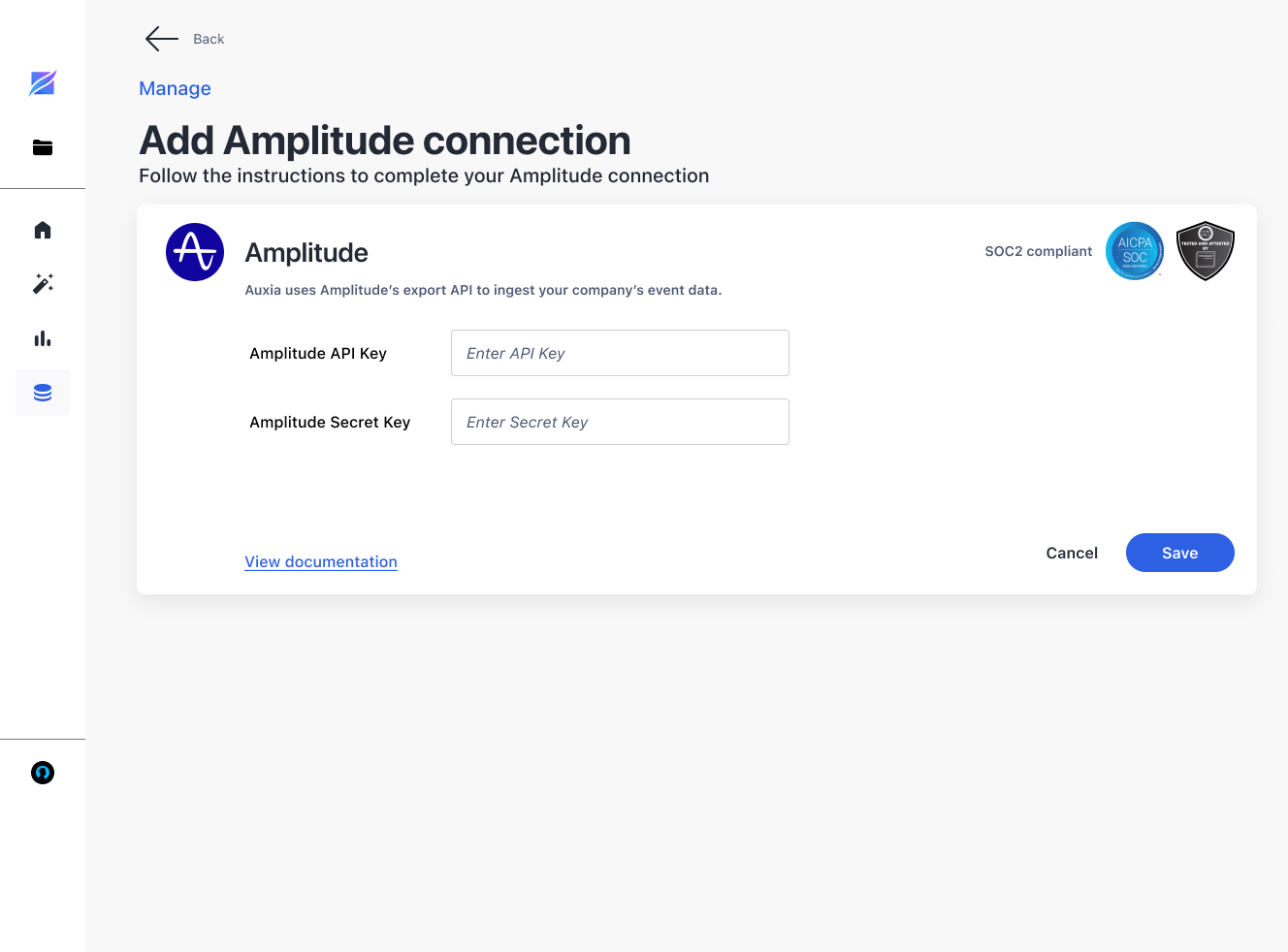This screenshot has height=952, width=1288.
Task: Click the back arrow icon
Action: pyautogui.click(x=161, y=39)
